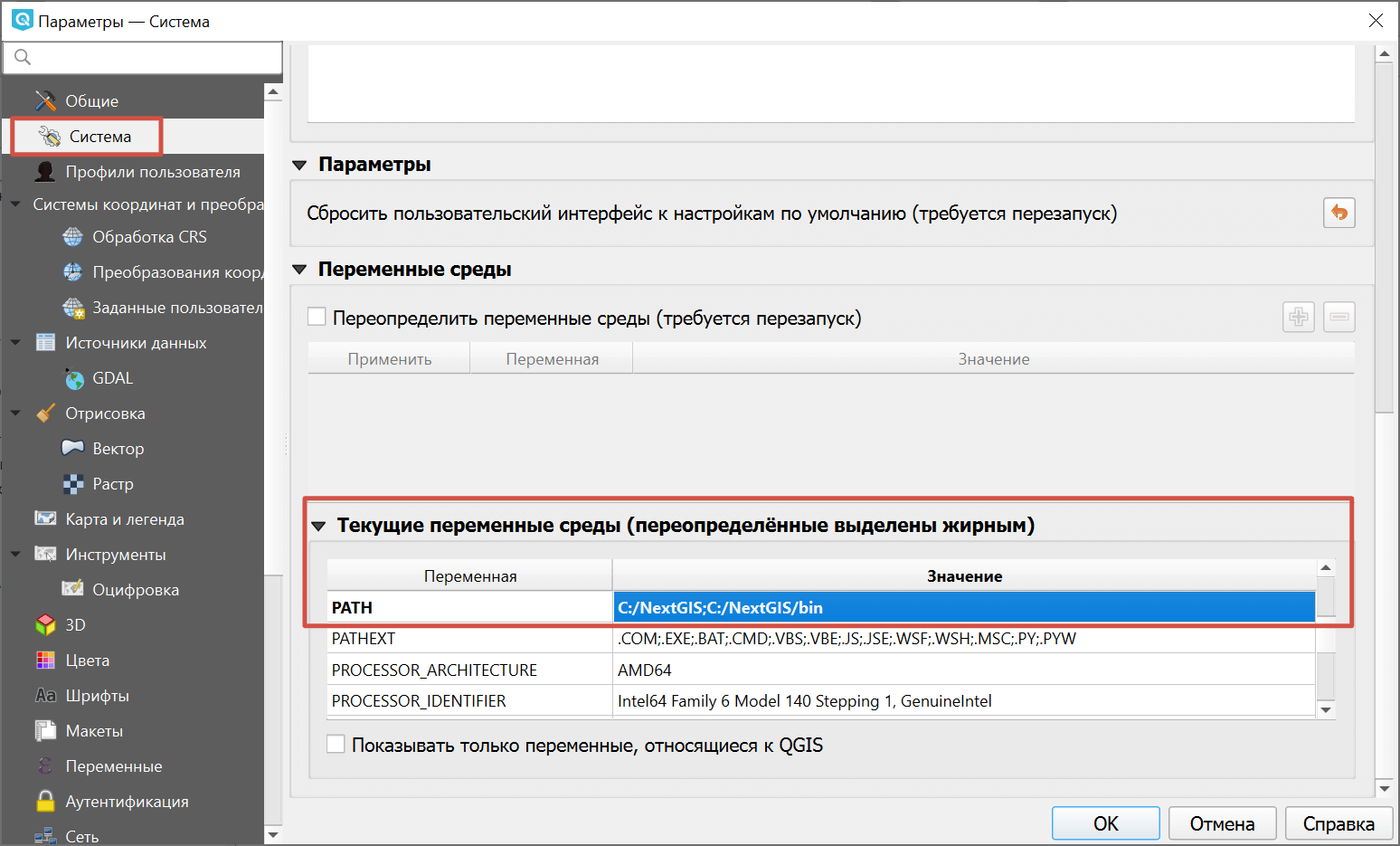Click the Аутентификация lock icon
The height and width of the screenshot is (846, 1400).
pos(44,801)
